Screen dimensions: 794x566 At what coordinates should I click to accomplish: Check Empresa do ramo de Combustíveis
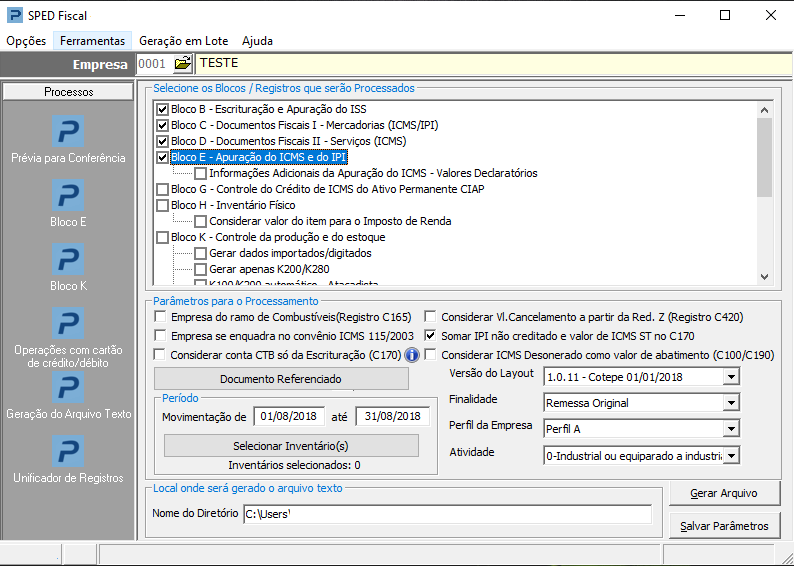point(160,317)
